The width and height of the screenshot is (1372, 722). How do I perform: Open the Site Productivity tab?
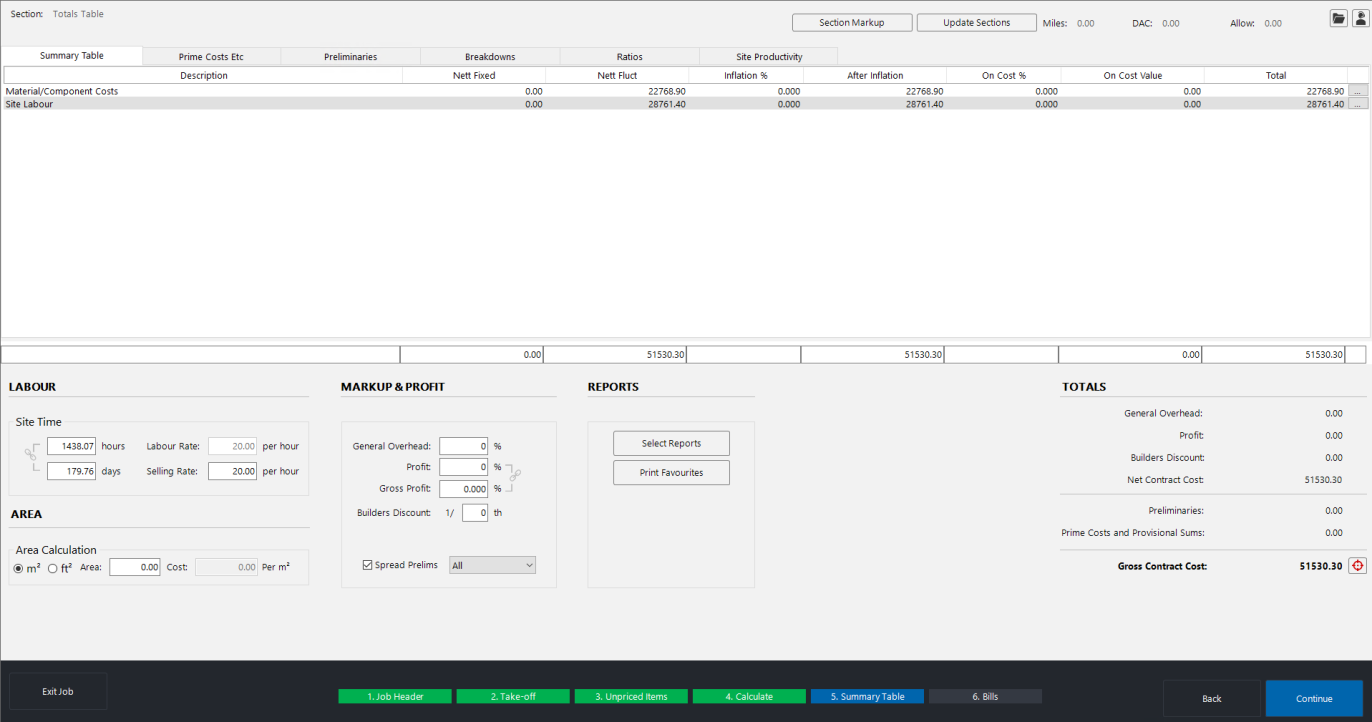coord(767,56)
